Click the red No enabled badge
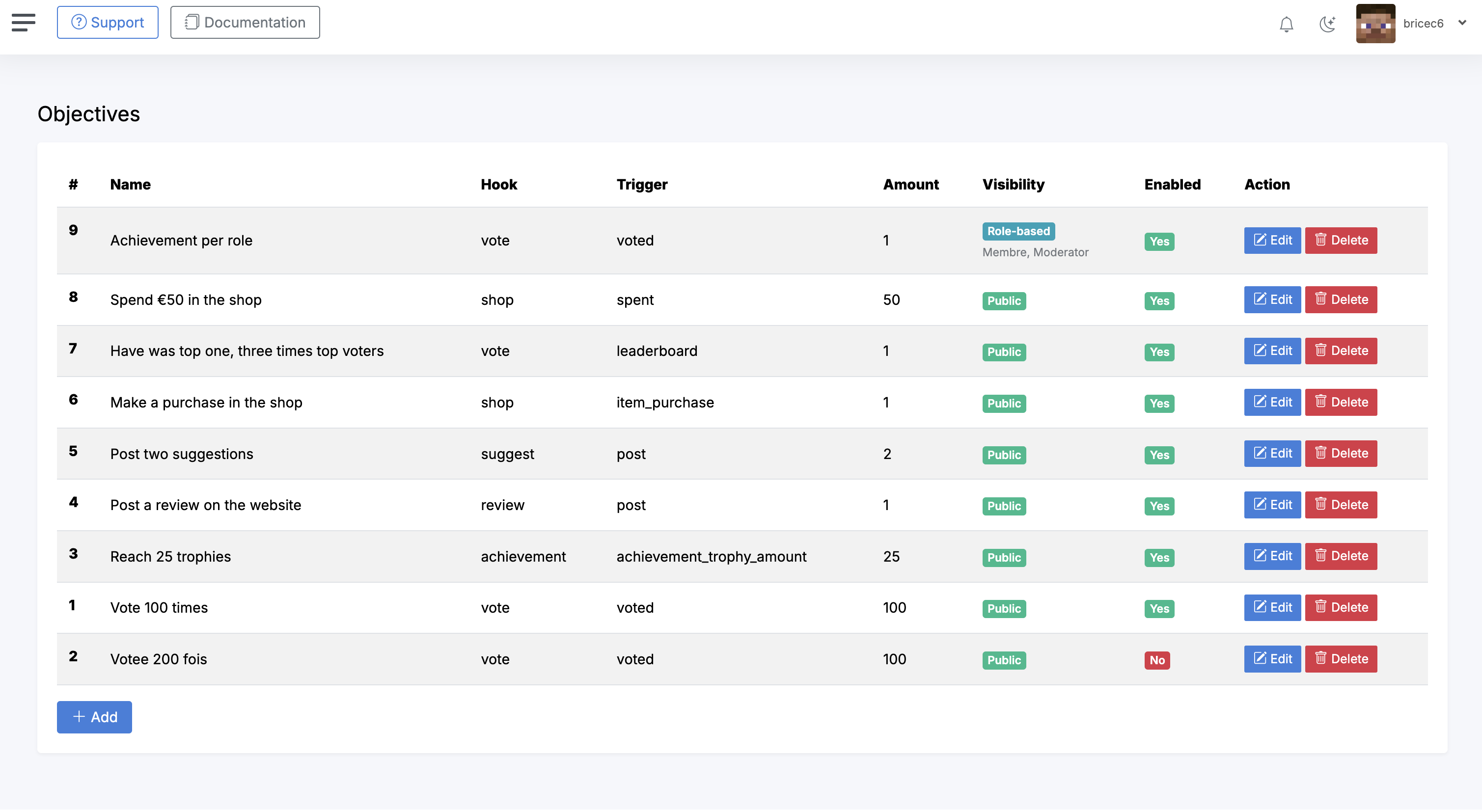 pos(1157,660)
